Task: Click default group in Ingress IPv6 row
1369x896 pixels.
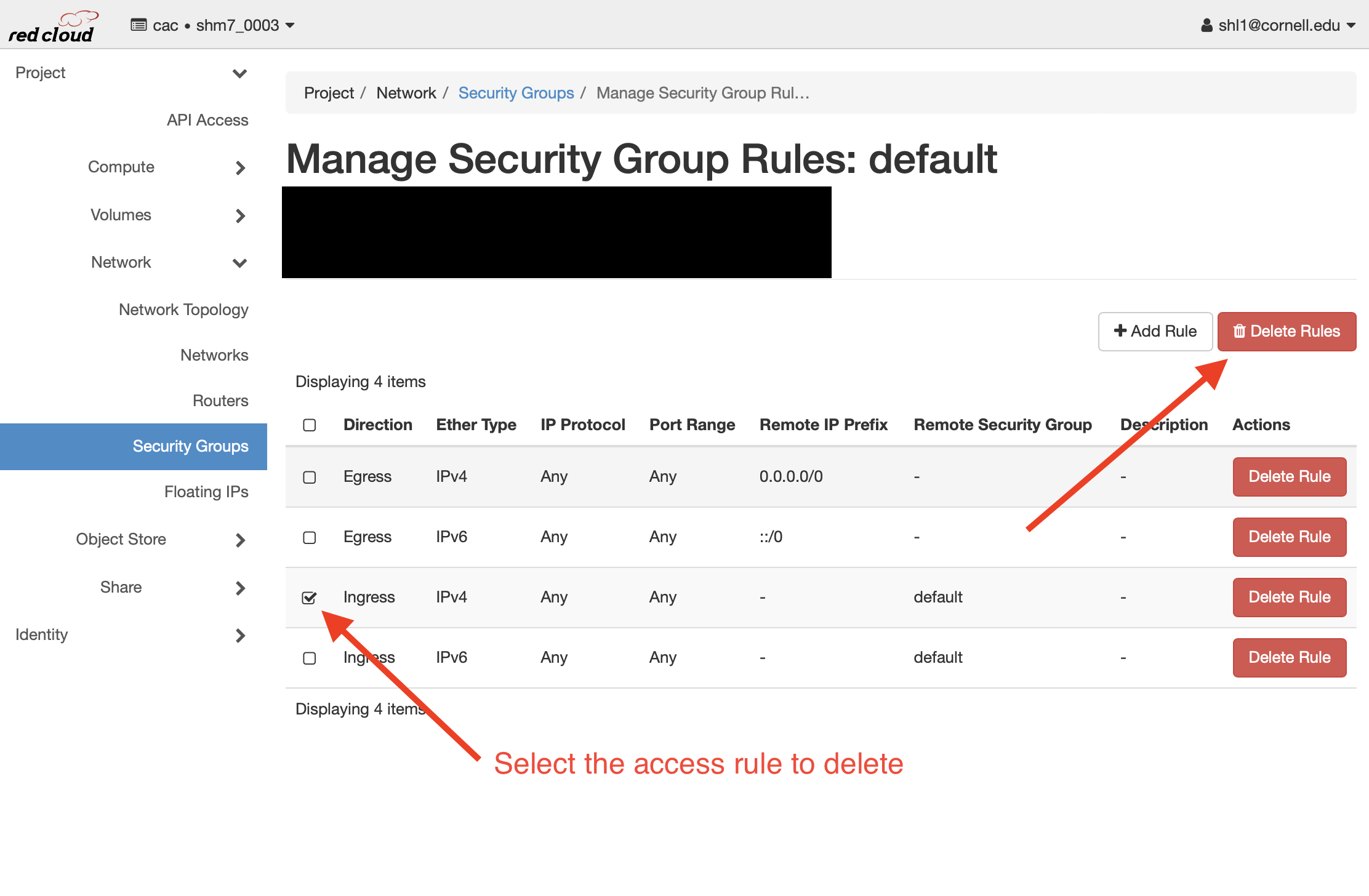Action: point(937,657)
